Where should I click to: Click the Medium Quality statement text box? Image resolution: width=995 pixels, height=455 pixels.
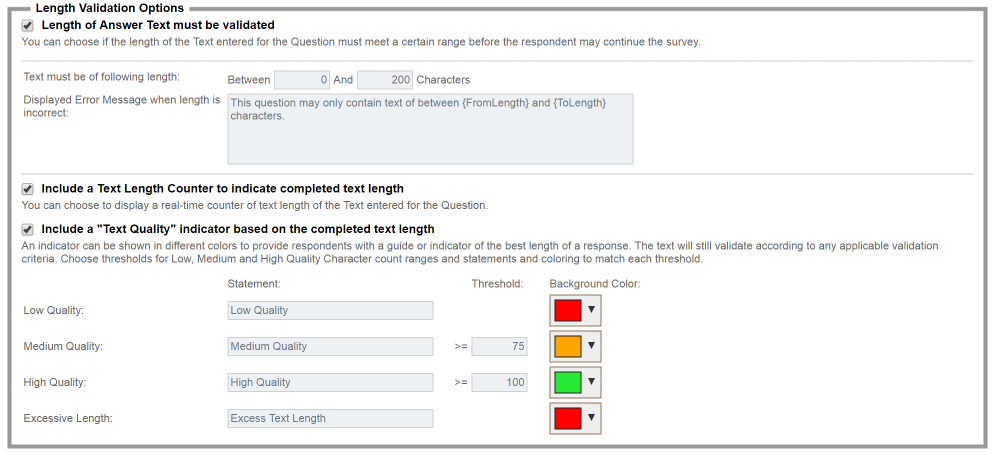(x=330, y=346)
